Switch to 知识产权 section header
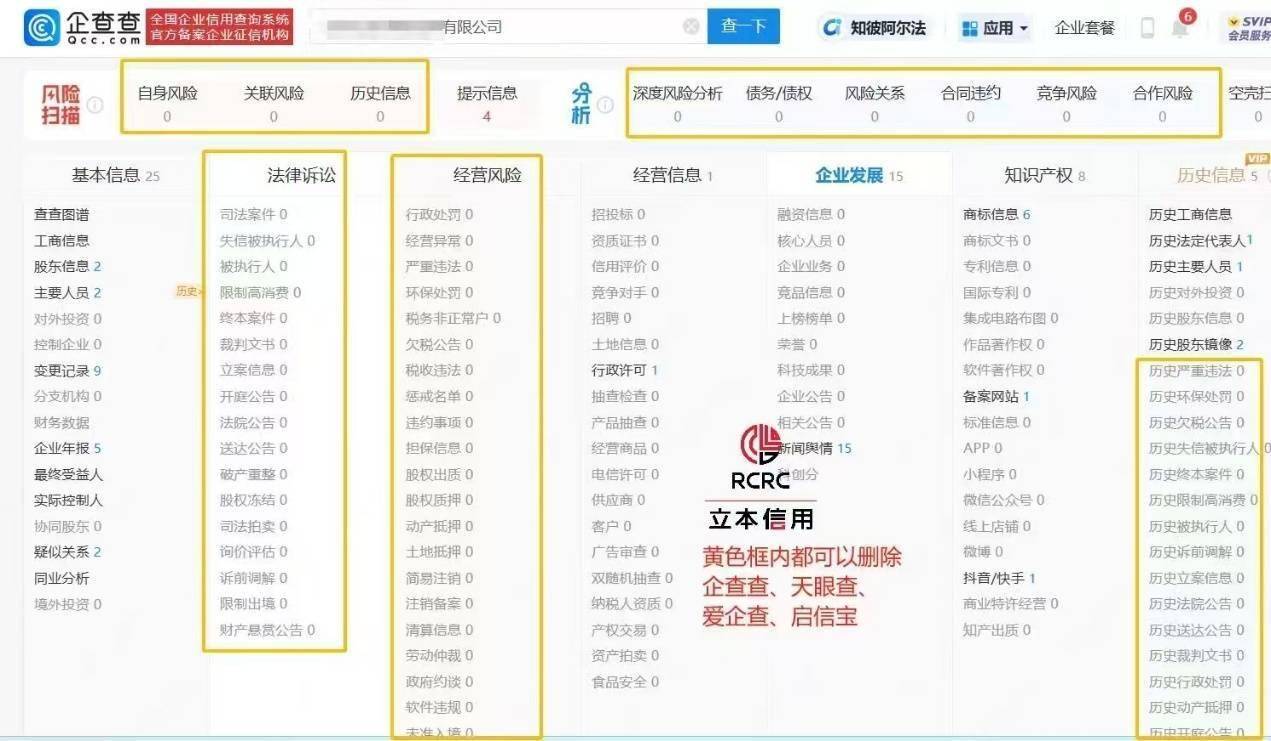Image resolution: width=1271 pixels, height=741 pixels. [x=1045, y=176]
